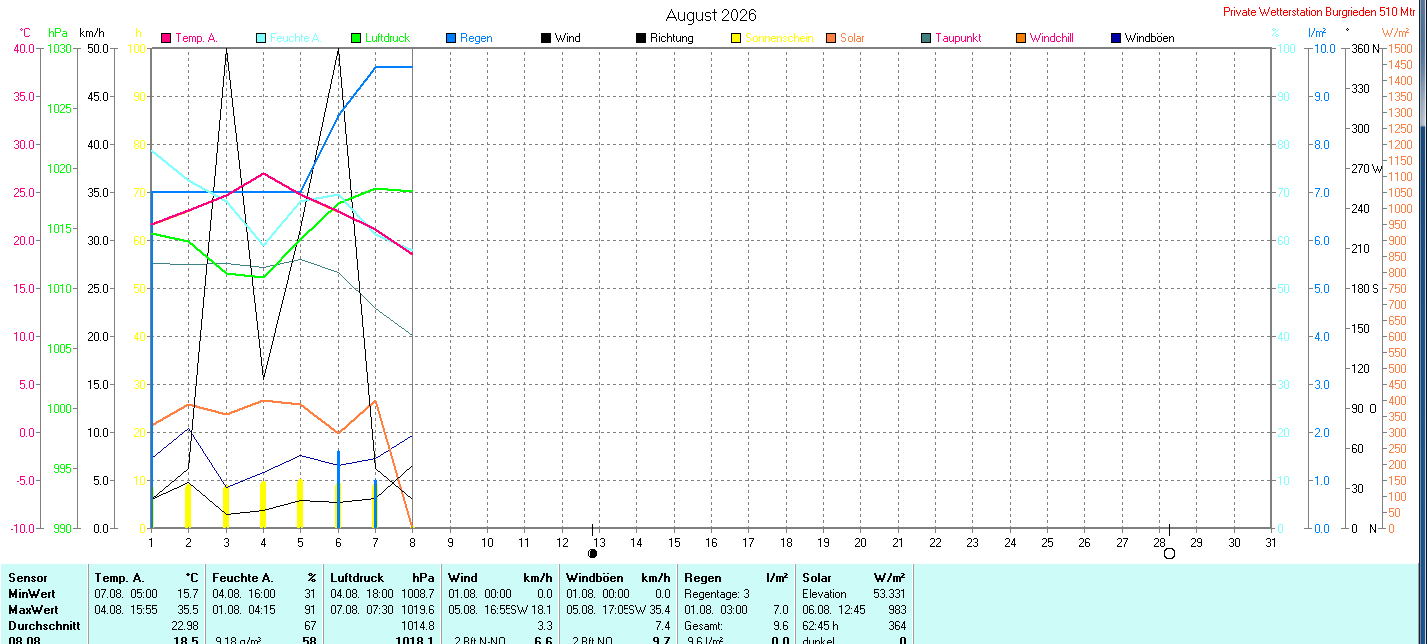
Task: Click the solar max value '983'
Action: [x=897, y=609]
